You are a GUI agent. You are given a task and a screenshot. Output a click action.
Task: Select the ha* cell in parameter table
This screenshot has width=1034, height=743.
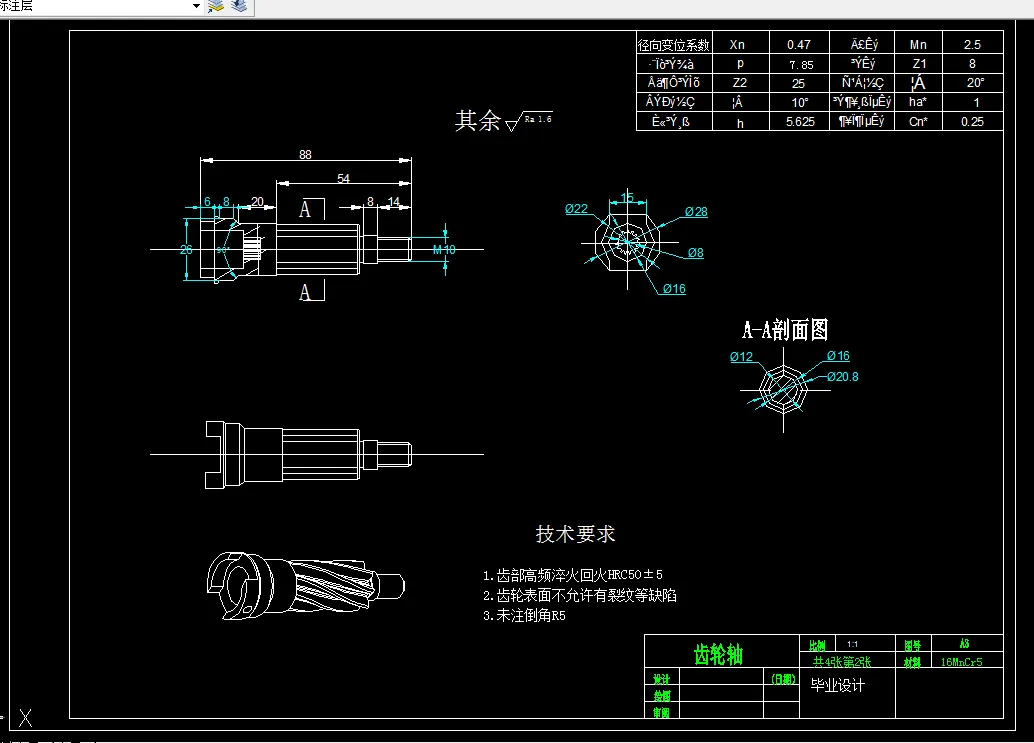pyautogui.click(x=917, y=102)
